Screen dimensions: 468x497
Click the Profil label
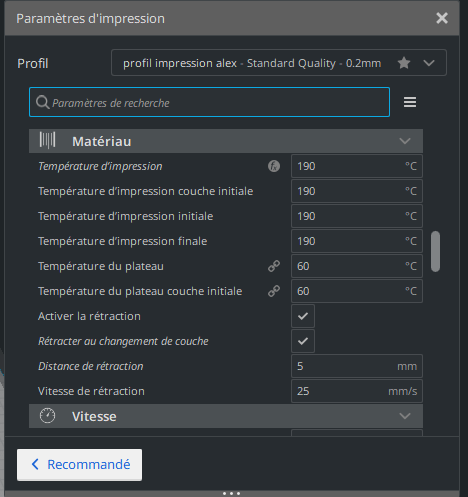(x=33, y=63)
